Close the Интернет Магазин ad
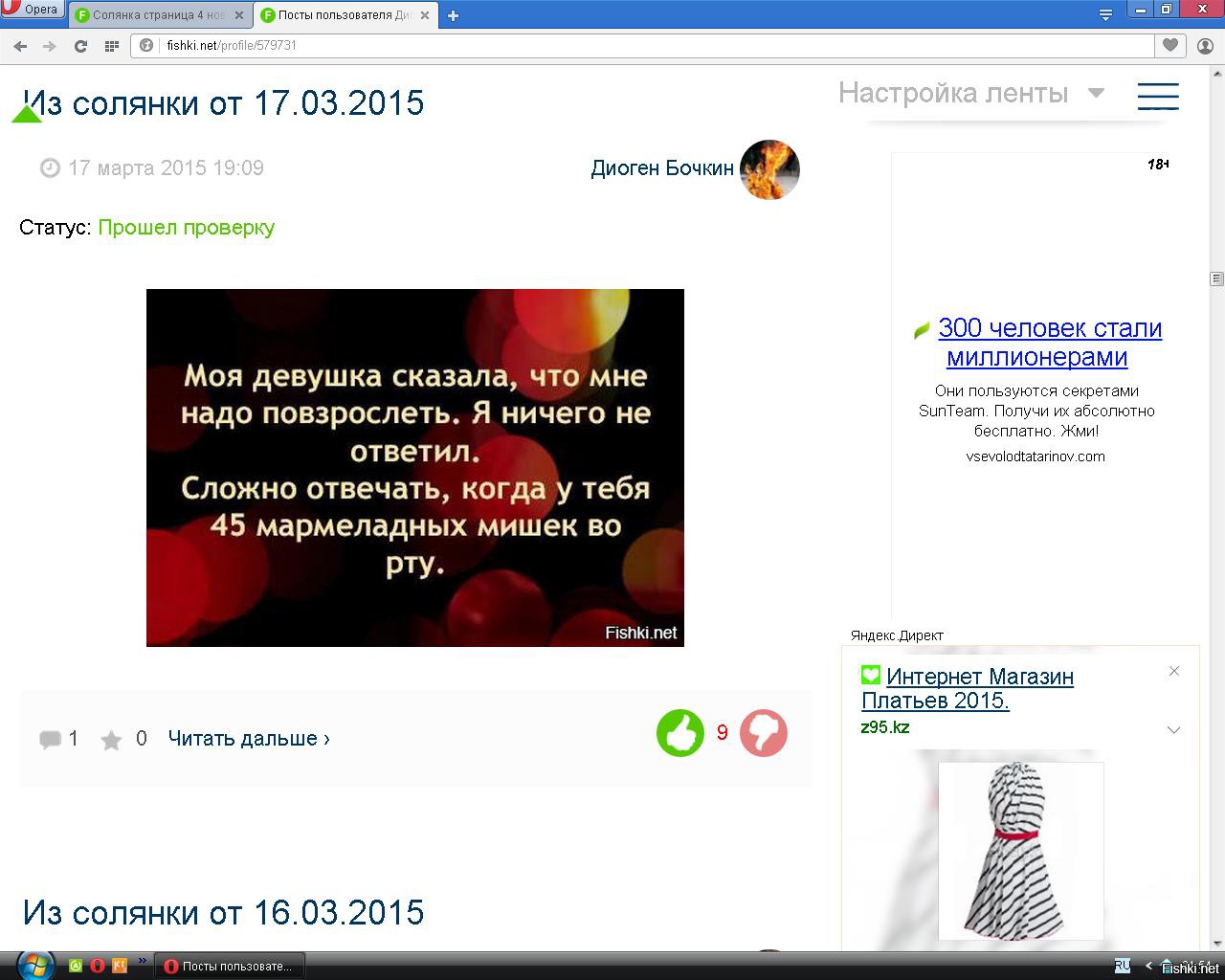The width and height of the screenshot is (1225, 980). coord(1173,671)
